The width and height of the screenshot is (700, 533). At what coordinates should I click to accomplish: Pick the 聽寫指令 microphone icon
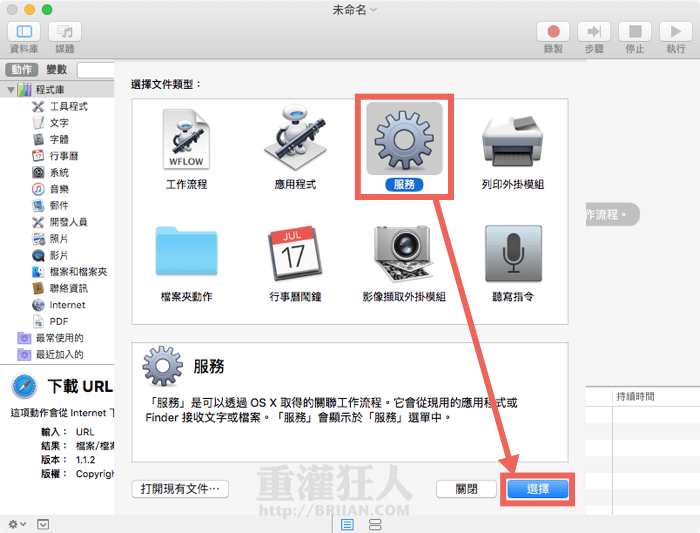pos(512,252)
